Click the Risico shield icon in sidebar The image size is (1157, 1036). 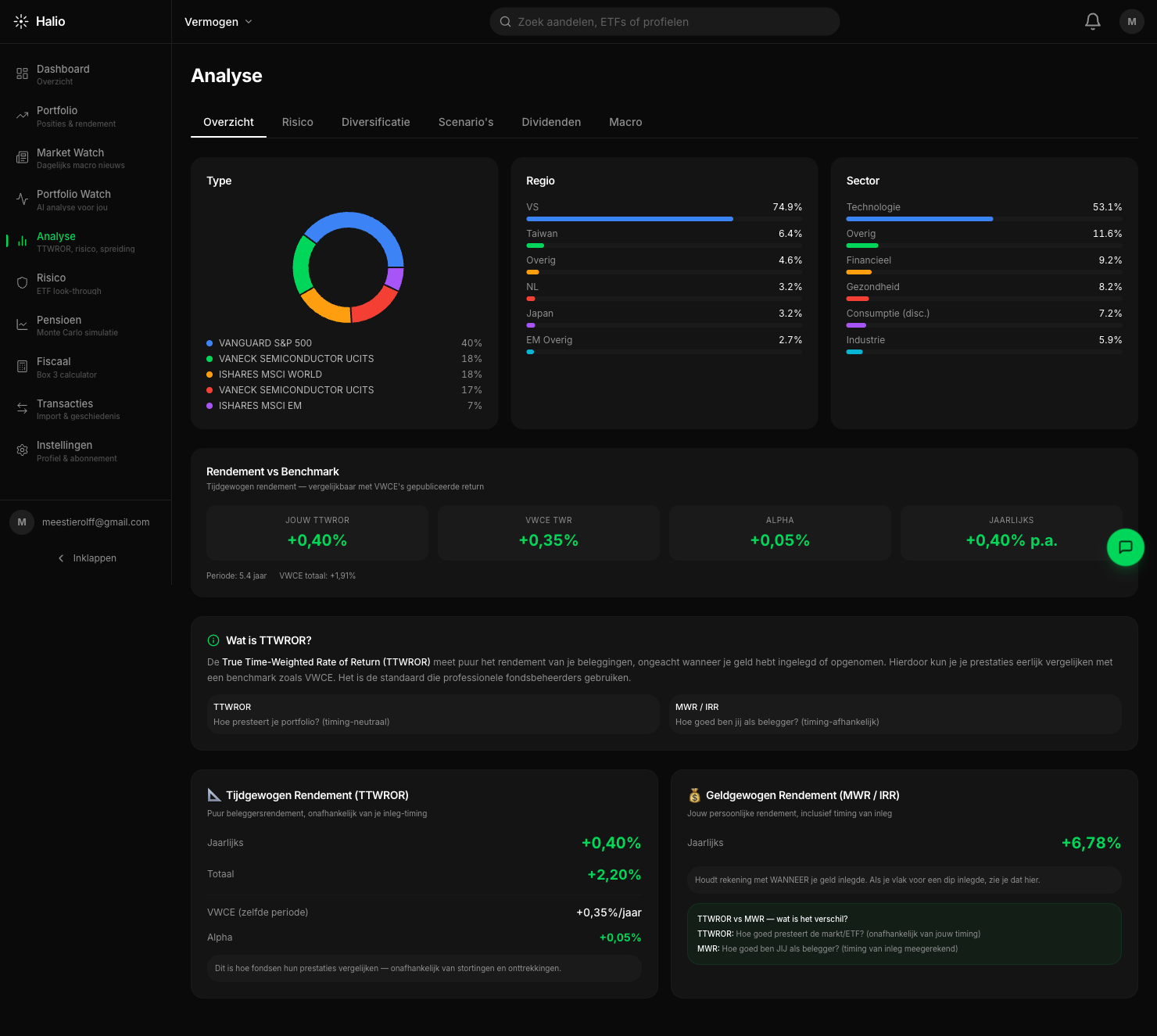pyautogui.click(x=22, y=283)
